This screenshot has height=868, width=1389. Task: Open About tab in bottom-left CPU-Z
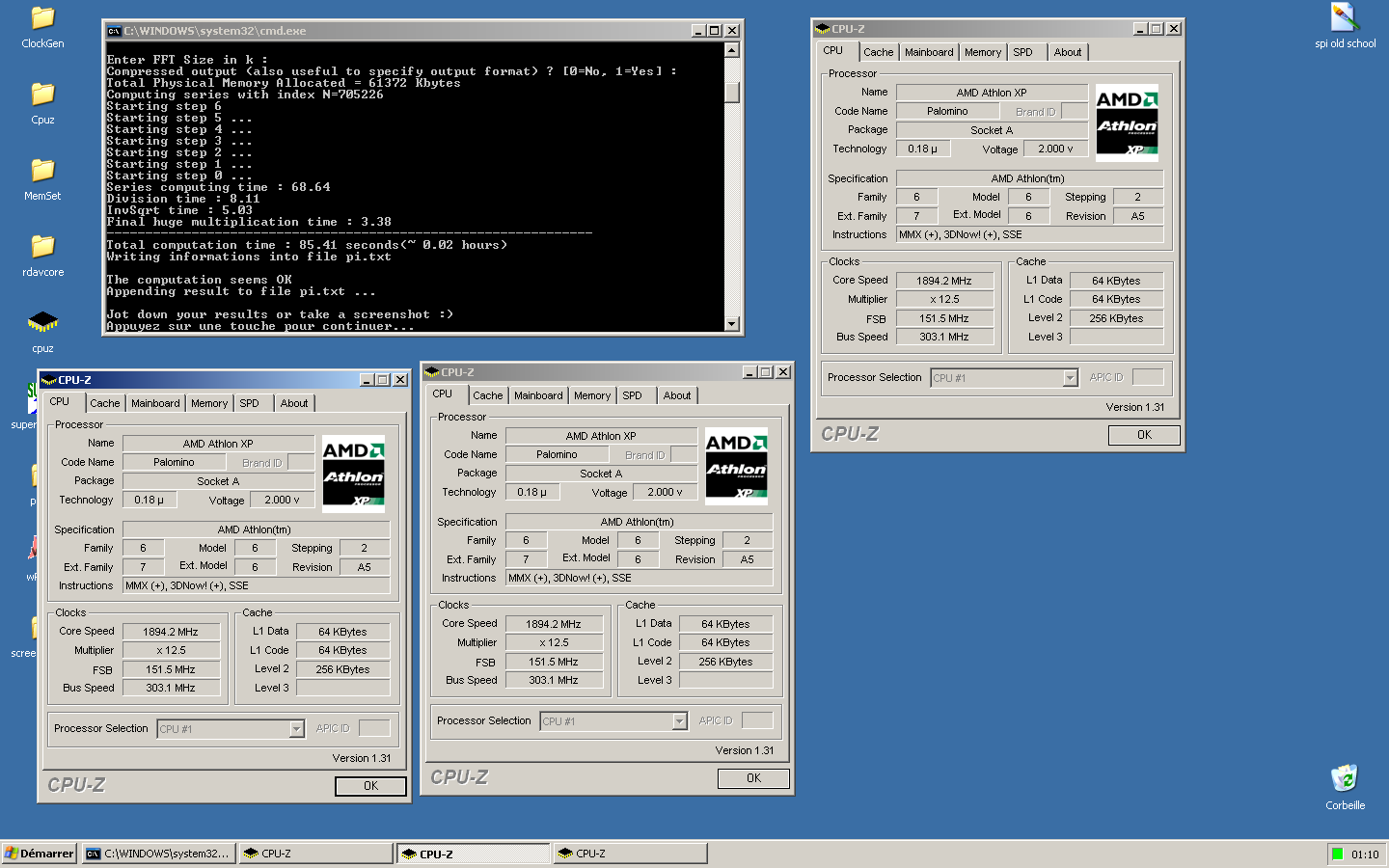coord(294,403)
